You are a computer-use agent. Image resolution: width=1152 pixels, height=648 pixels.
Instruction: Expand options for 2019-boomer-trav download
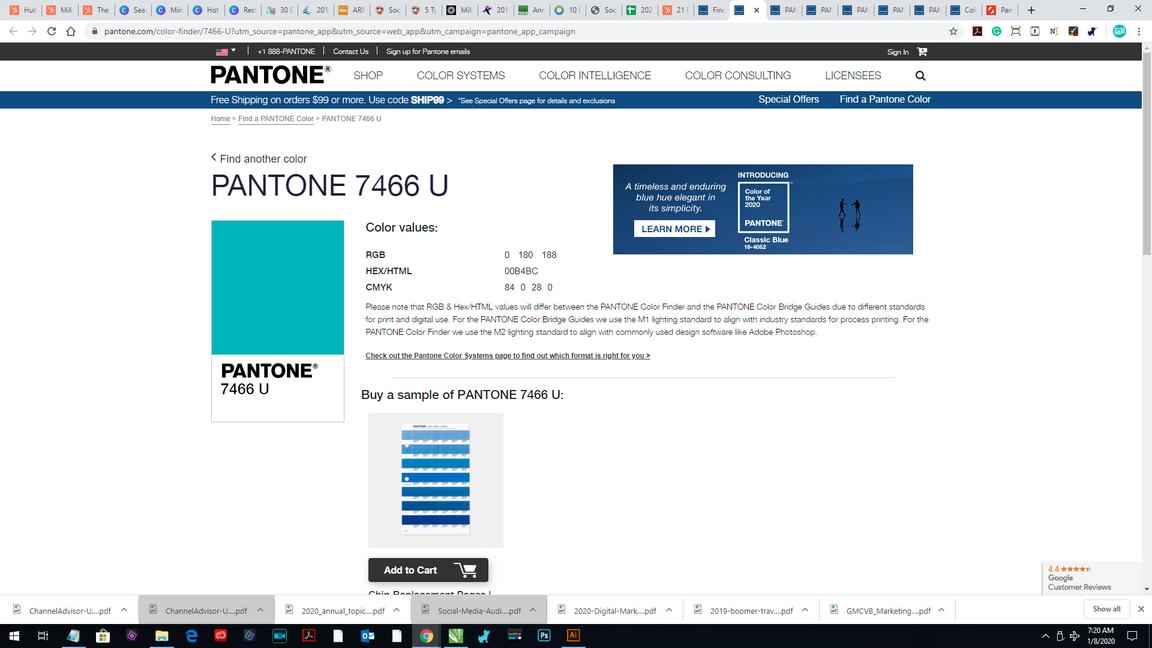click(x=805, y=610)
